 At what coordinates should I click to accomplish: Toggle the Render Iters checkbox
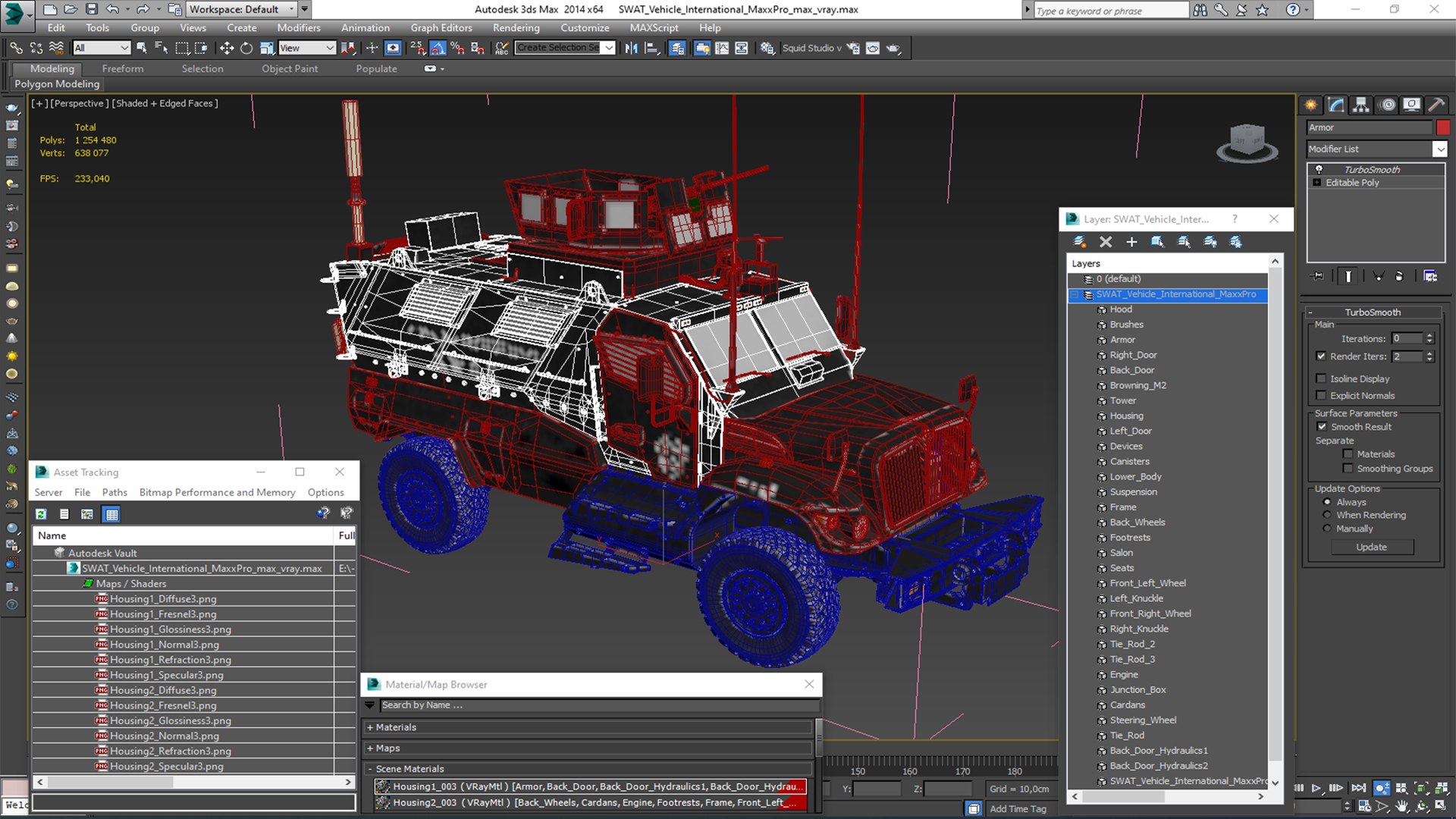pyautogui.click(x=1321, y=356)
